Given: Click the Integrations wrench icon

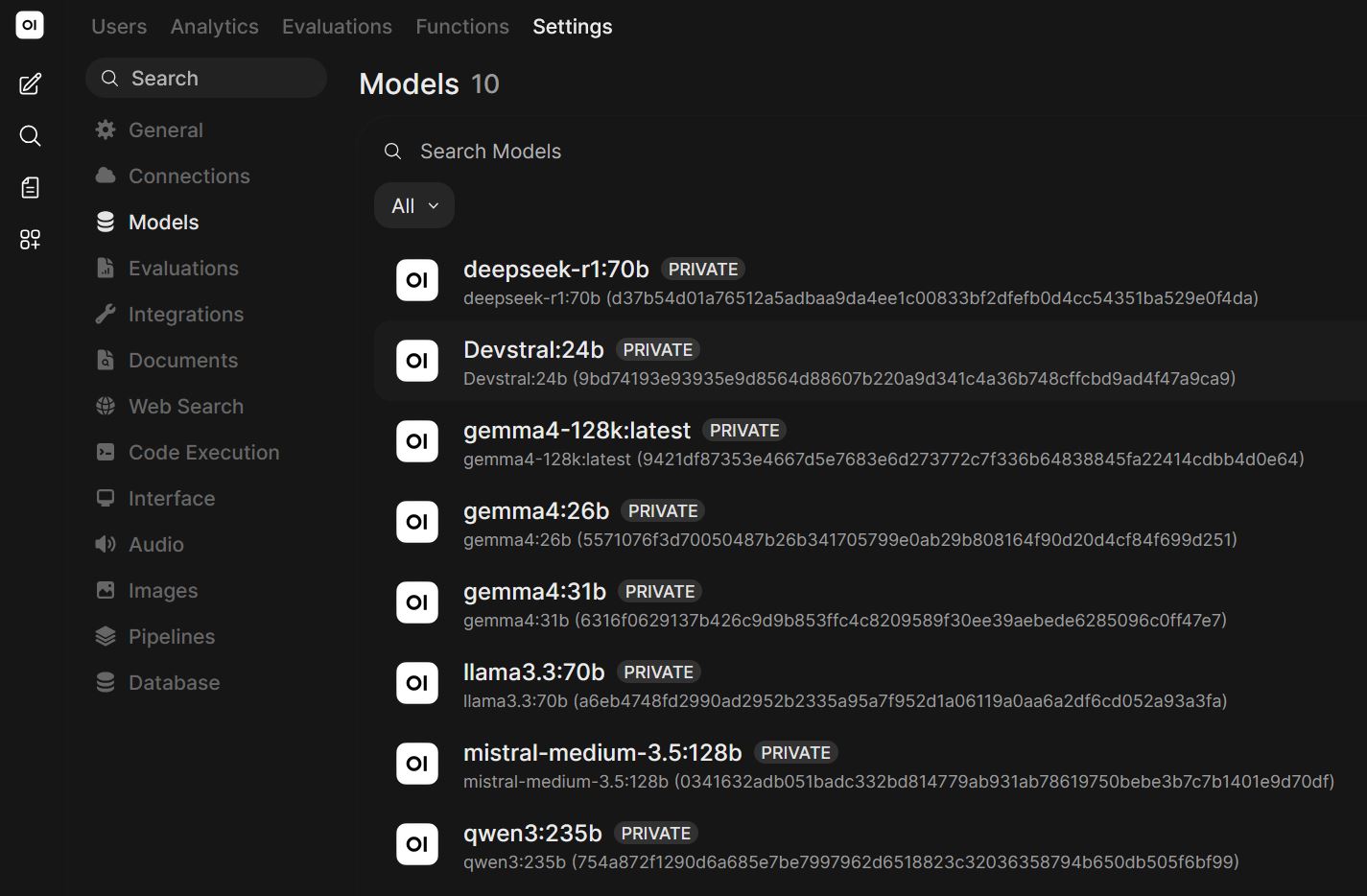Looking at the screenshot, I should coord(106,314).
